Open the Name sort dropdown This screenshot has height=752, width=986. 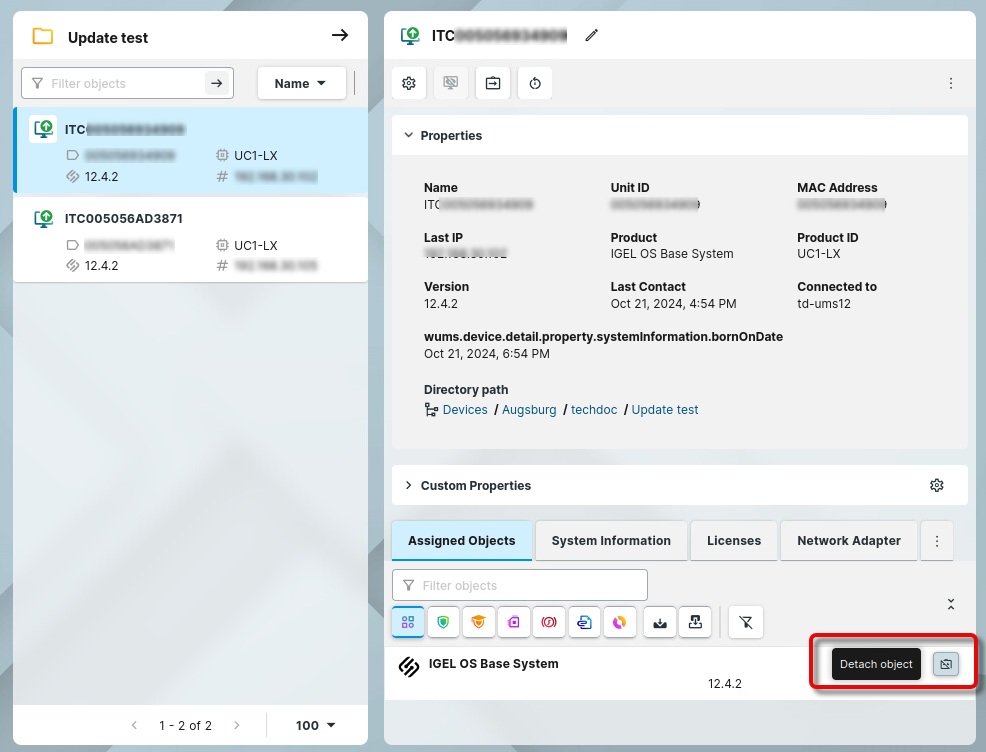click(301, 84)
